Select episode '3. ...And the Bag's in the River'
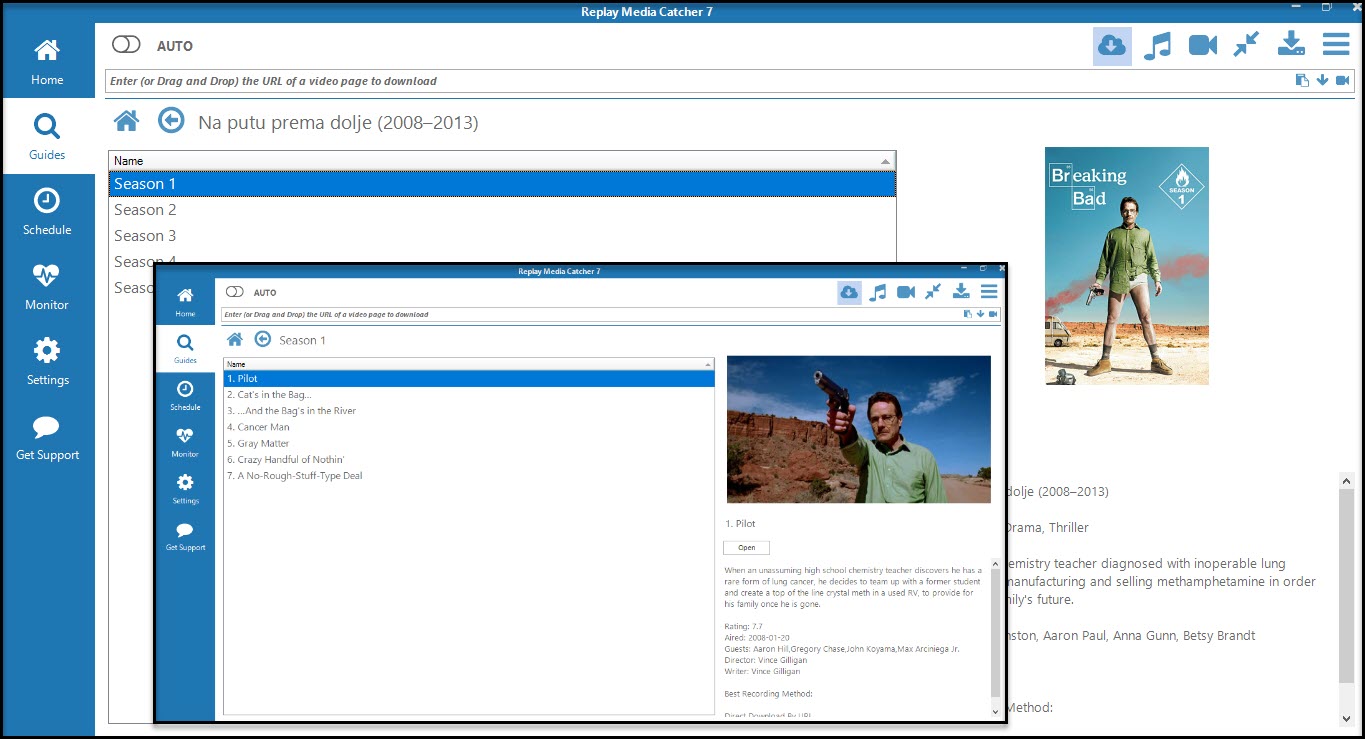This screenshot has width=1365, height=739. (x=468, y=411)
